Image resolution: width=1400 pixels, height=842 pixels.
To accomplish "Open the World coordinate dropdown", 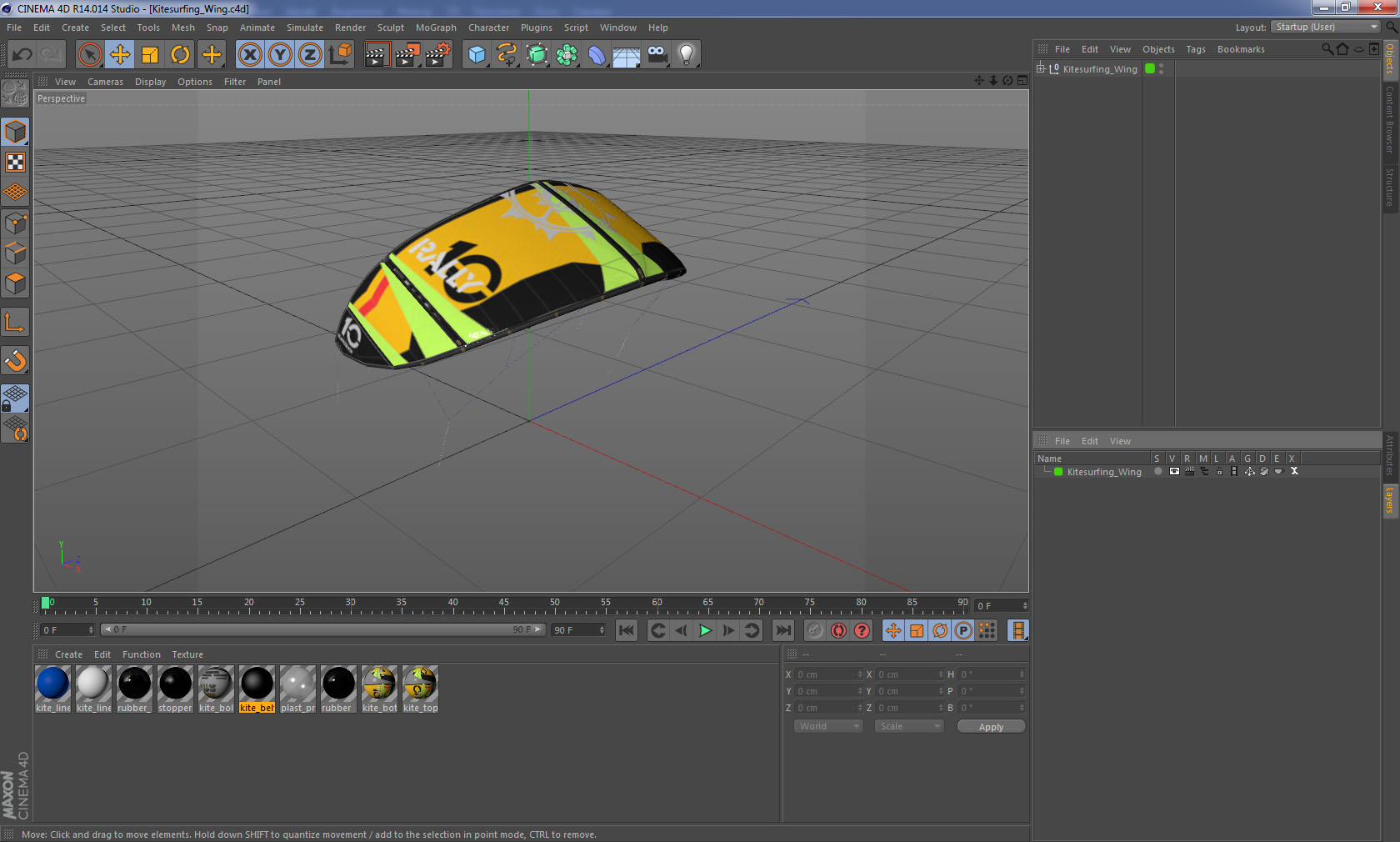I will tap(827, 726).
